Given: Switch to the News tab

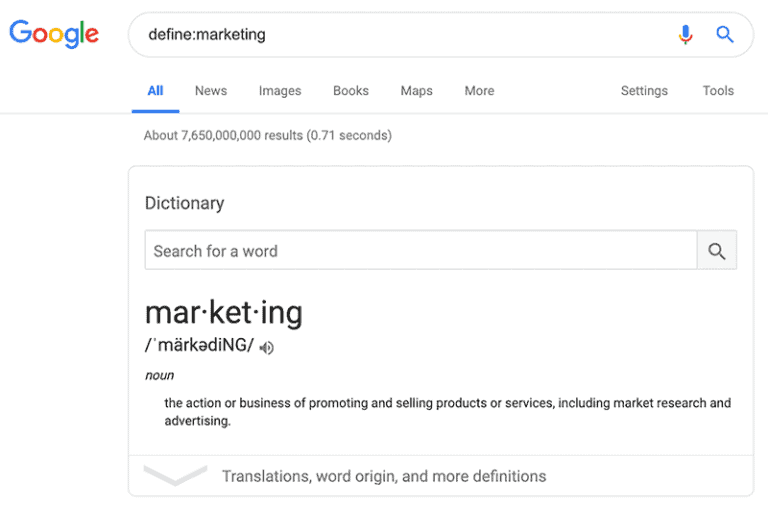Looking at the screenshot, I should coord(211,91).
